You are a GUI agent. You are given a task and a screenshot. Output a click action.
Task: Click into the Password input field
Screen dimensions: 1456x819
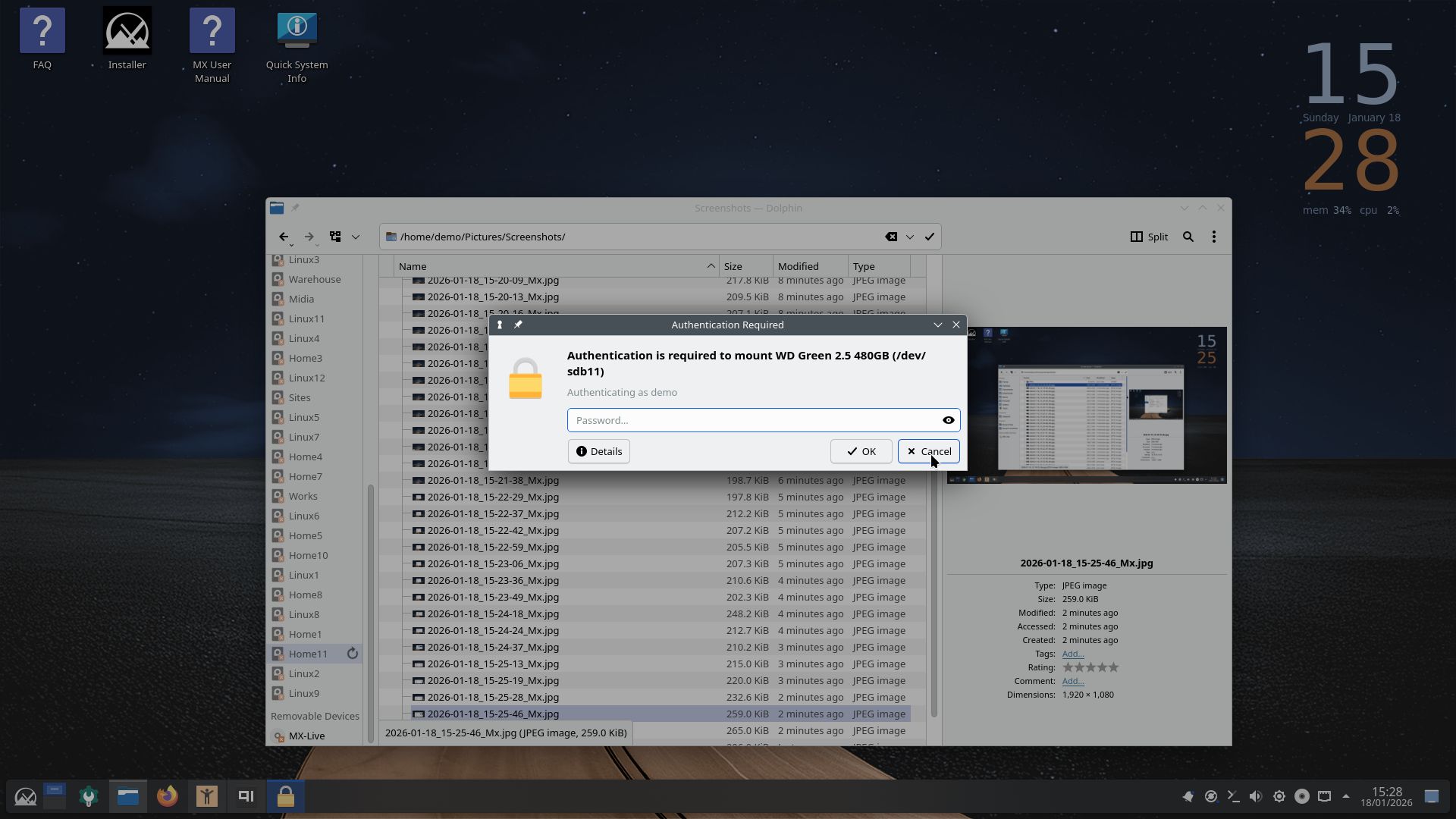[751, 420]
